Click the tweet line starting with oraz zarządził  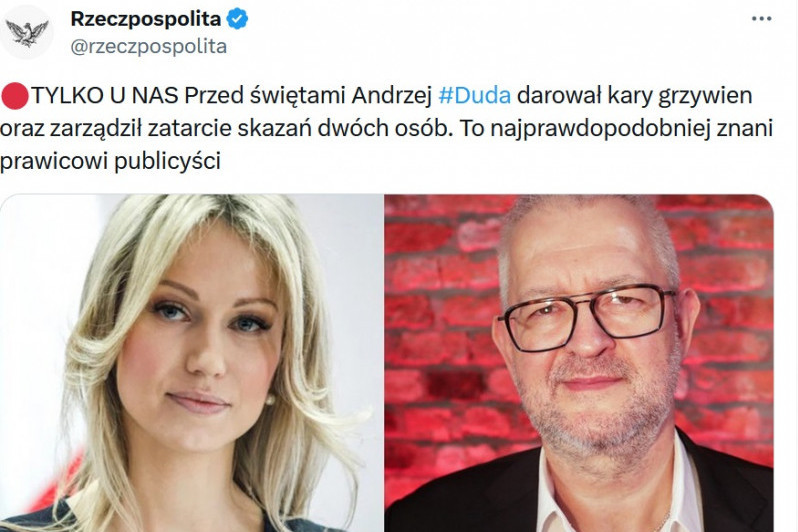[x=386, y=129]
